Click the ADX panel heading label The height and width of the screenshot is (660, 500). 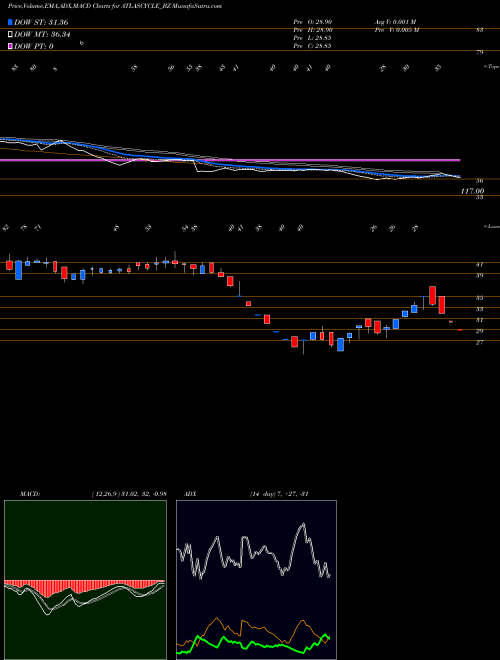190,494
